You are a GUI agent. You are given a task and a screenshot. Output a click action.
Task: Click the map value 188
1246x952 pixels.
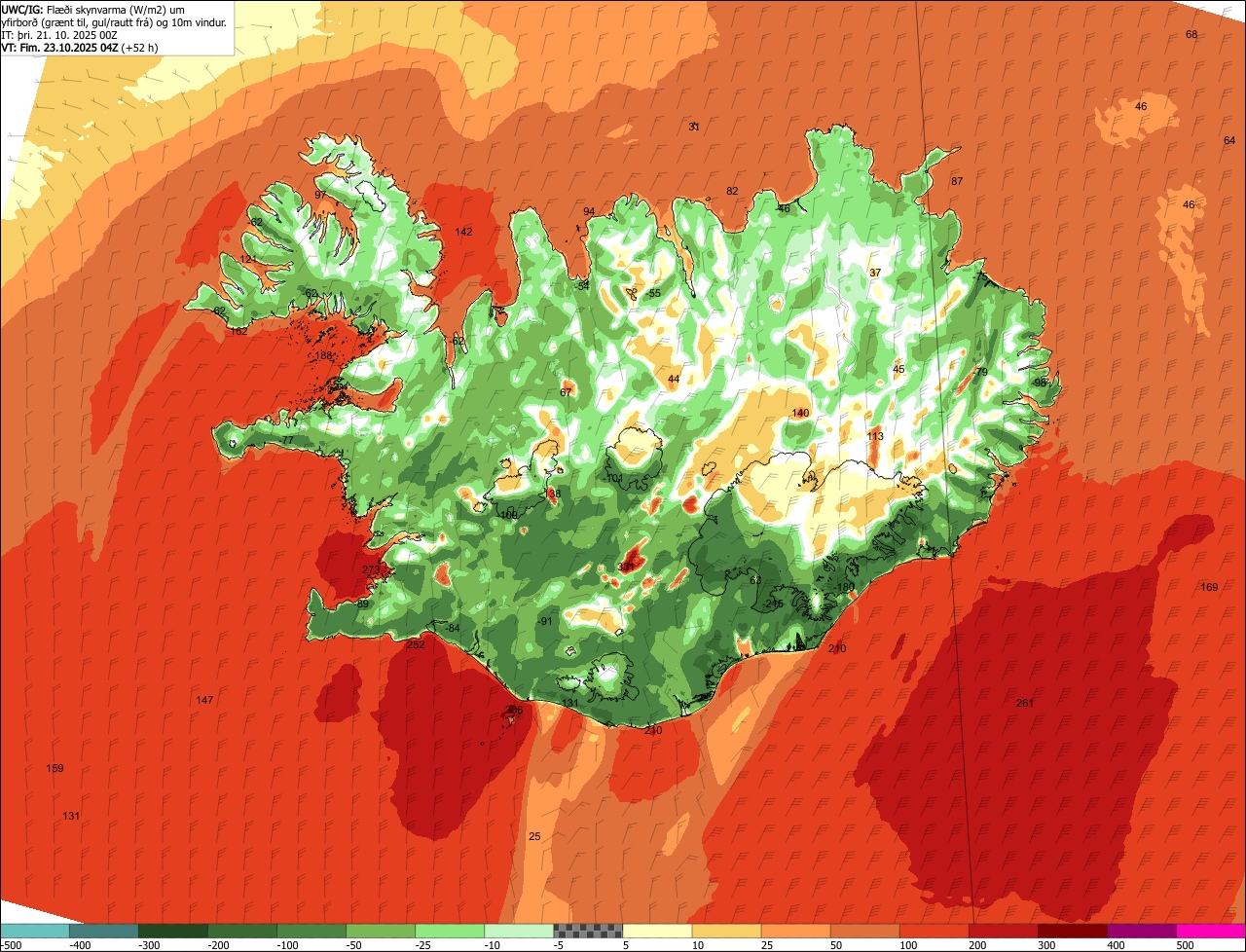(323, 356)
